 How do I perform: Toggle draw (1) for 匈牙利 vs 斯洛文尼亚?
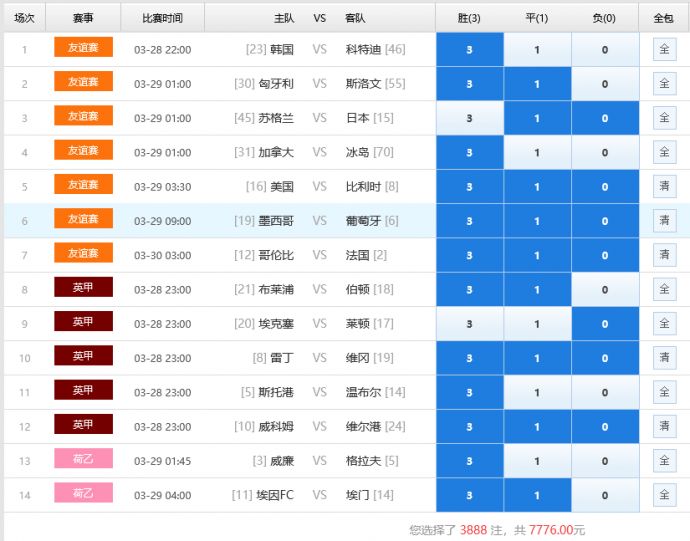pos(537,84)
